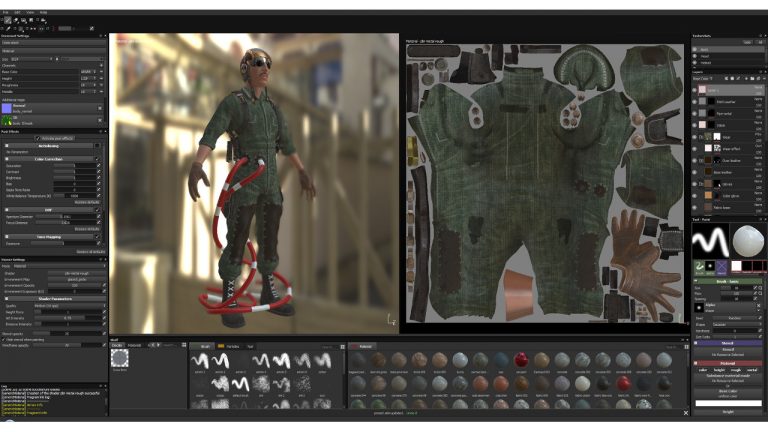Screen dimensions: 768x432
Task: Select the Eraser tool beside the brush
Action: [x=16, y=20]
